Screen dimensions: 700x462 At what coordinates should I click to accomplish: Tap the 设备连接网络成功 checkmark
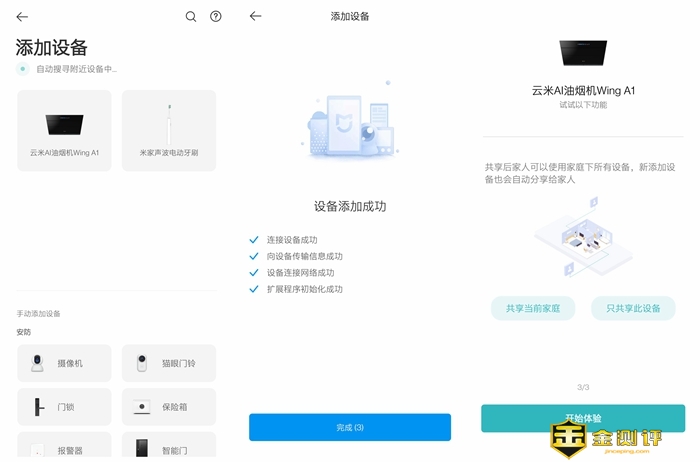pyautogui.click(x=254, y=272)
